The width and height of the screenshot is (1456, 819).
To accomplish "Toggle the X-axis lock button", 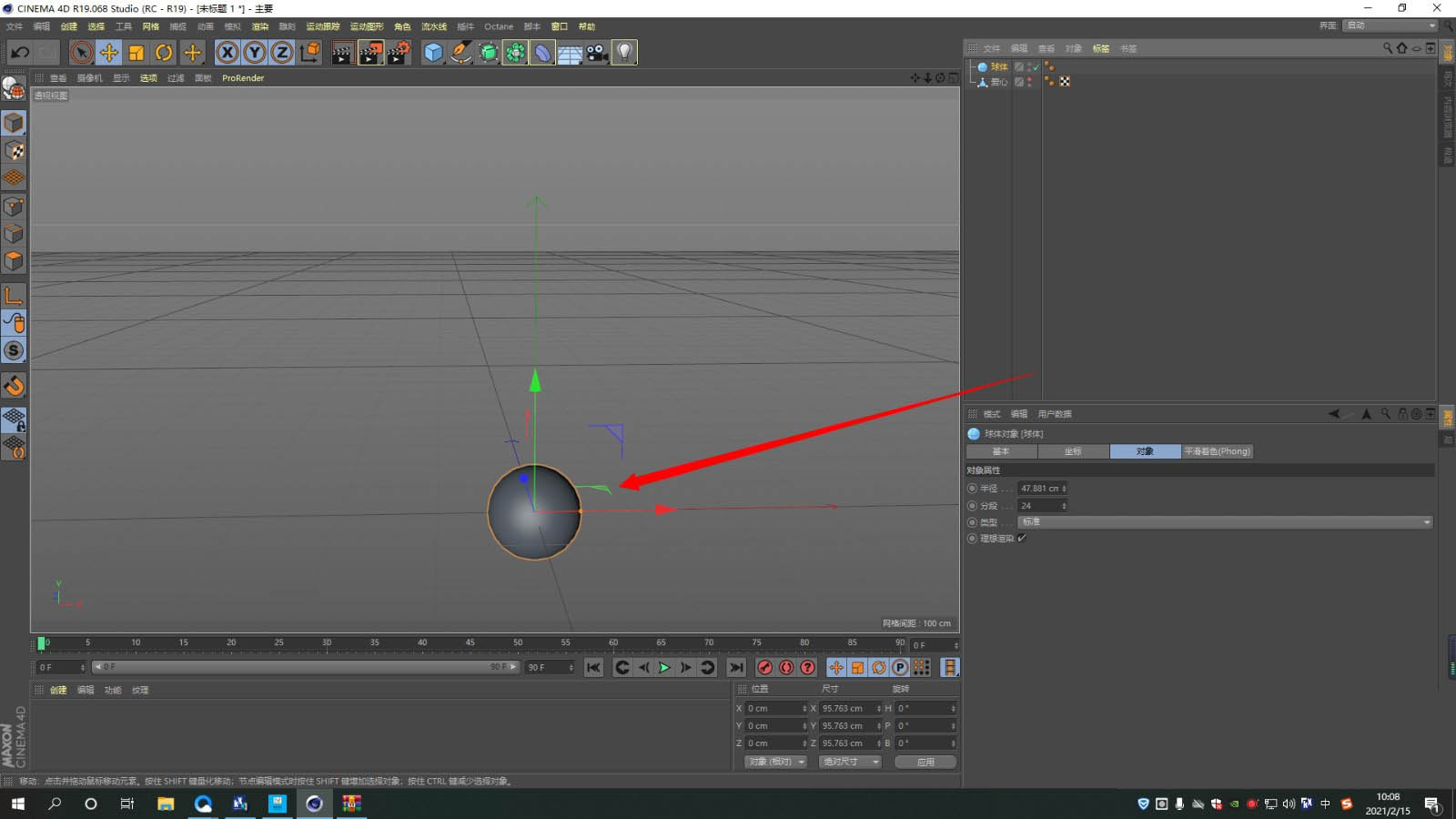I will click(227, 53).
